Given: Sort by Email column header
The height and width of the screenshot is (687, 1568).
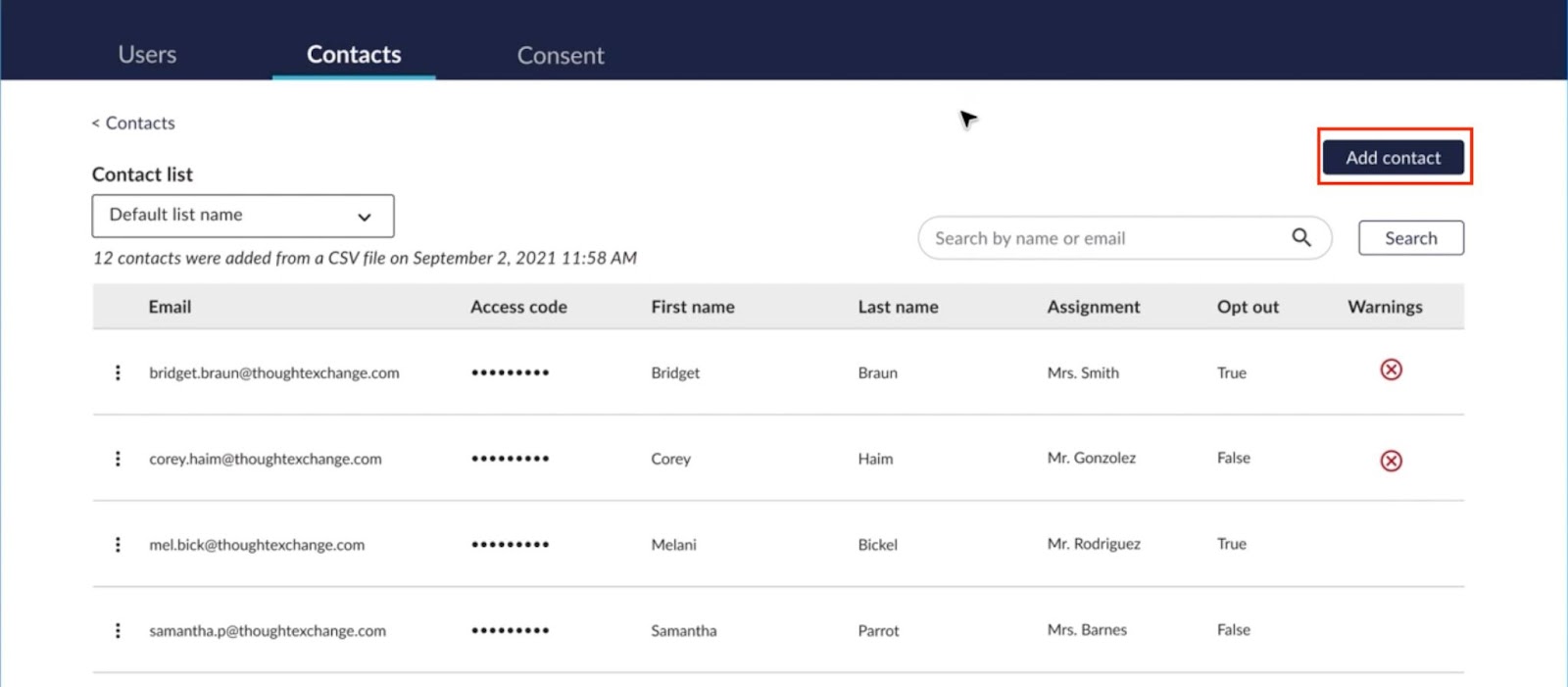Looking at the screenshot, I should (x=170, y=307).
